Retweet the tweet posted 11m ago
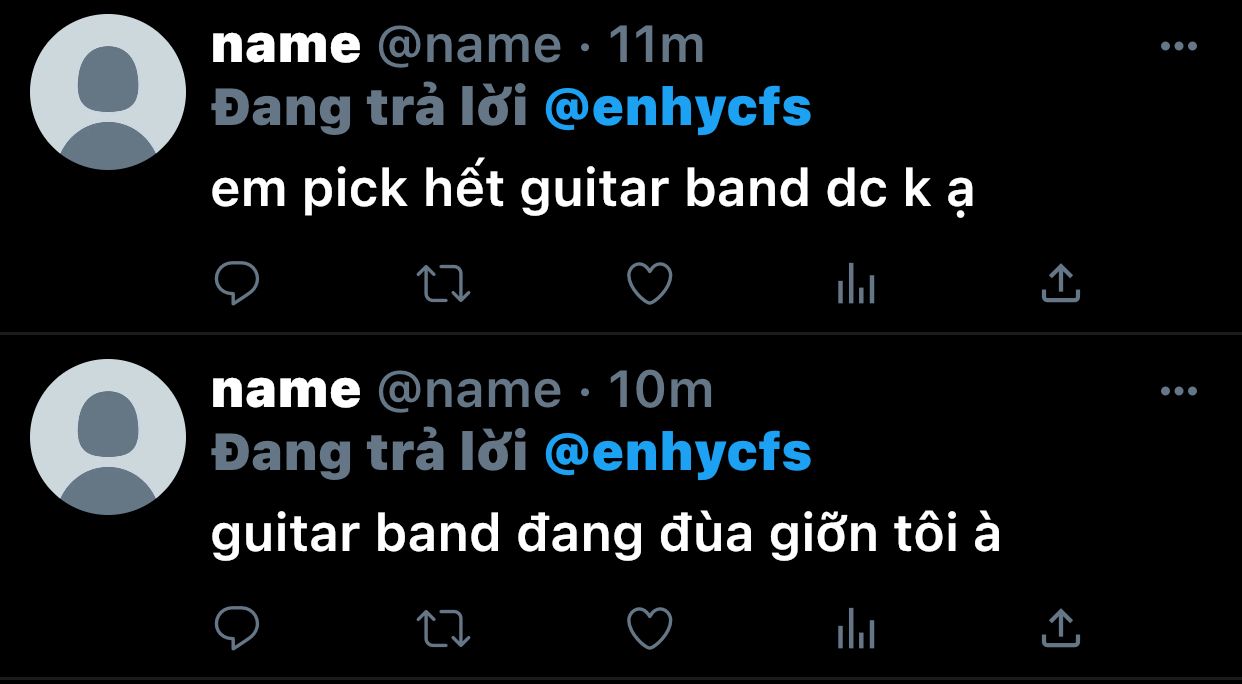Screen dimensions: 1242x684 coord(443,285)
